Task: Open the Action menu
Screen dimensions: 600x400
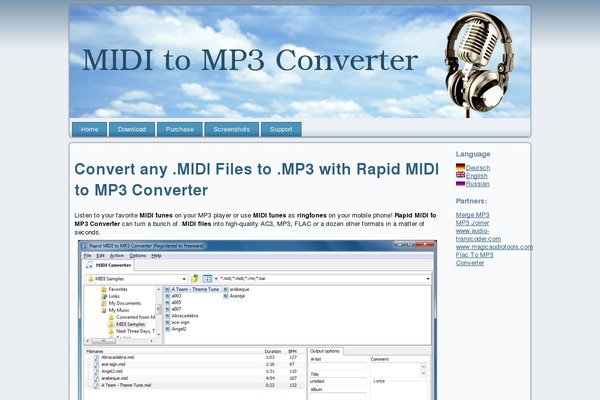Action: pyautogui.click(x=117, y=255)
